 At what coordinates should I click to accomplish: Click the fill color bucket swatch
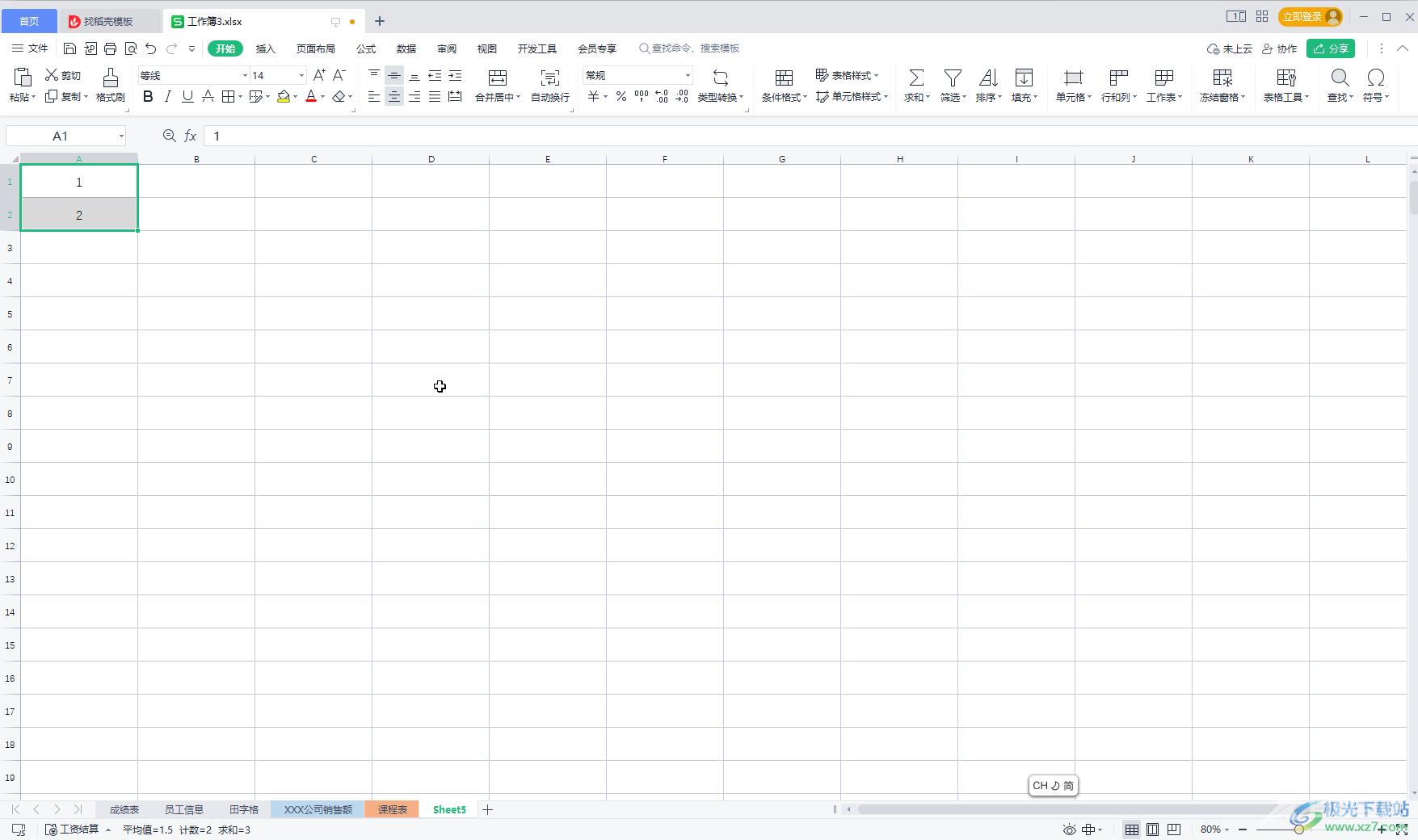[x=284, y=96]
